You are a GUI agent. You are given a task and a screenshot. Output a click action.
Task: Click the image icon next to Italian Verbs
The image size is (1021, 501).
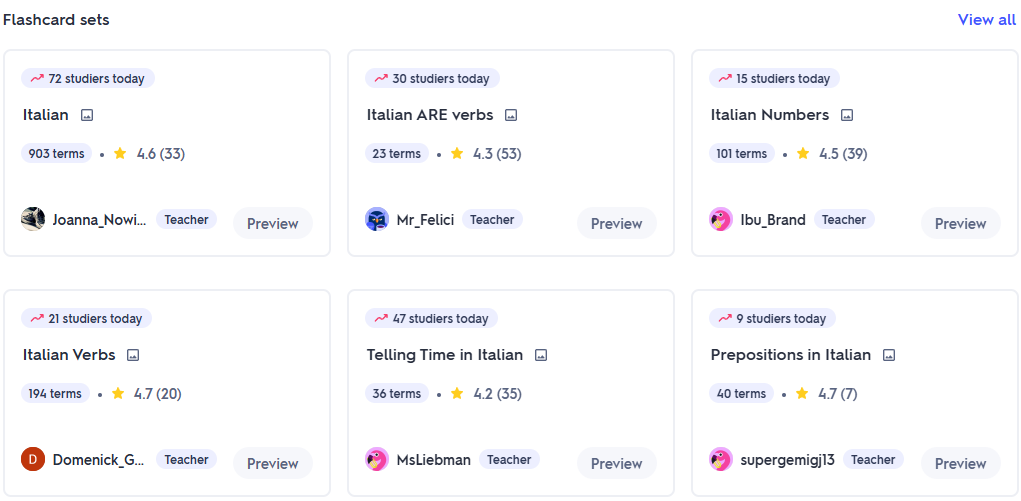pyautogui.click(x=133, y=355)
